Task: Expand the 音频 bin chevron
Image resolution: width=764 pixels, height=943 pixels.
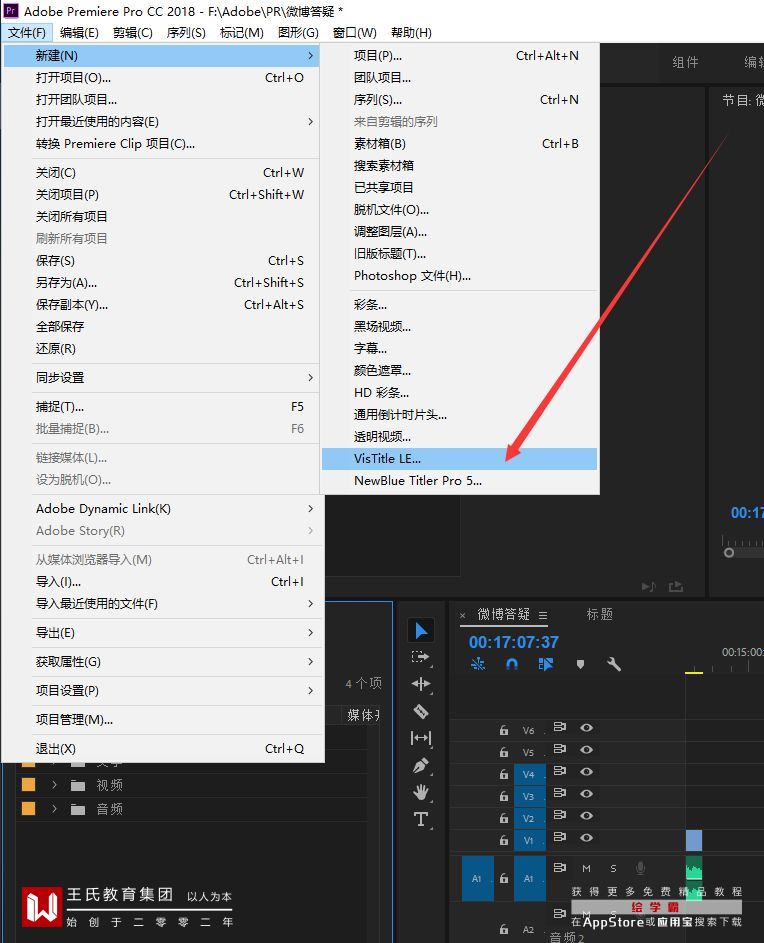Action: [x=54, y=809]
